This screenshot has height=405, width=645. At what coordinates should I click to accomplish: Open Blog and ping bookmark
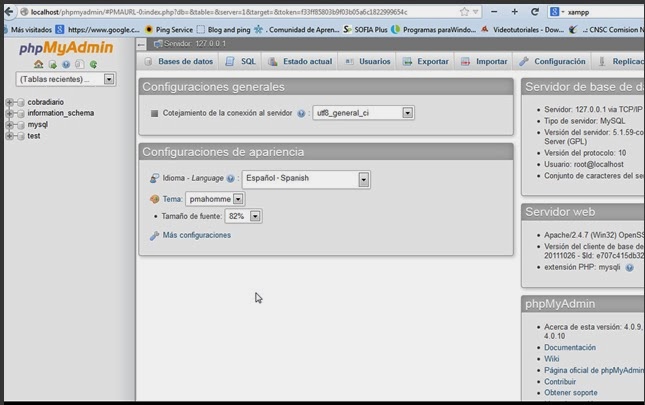pyautogui.click(x=223, y=30)
